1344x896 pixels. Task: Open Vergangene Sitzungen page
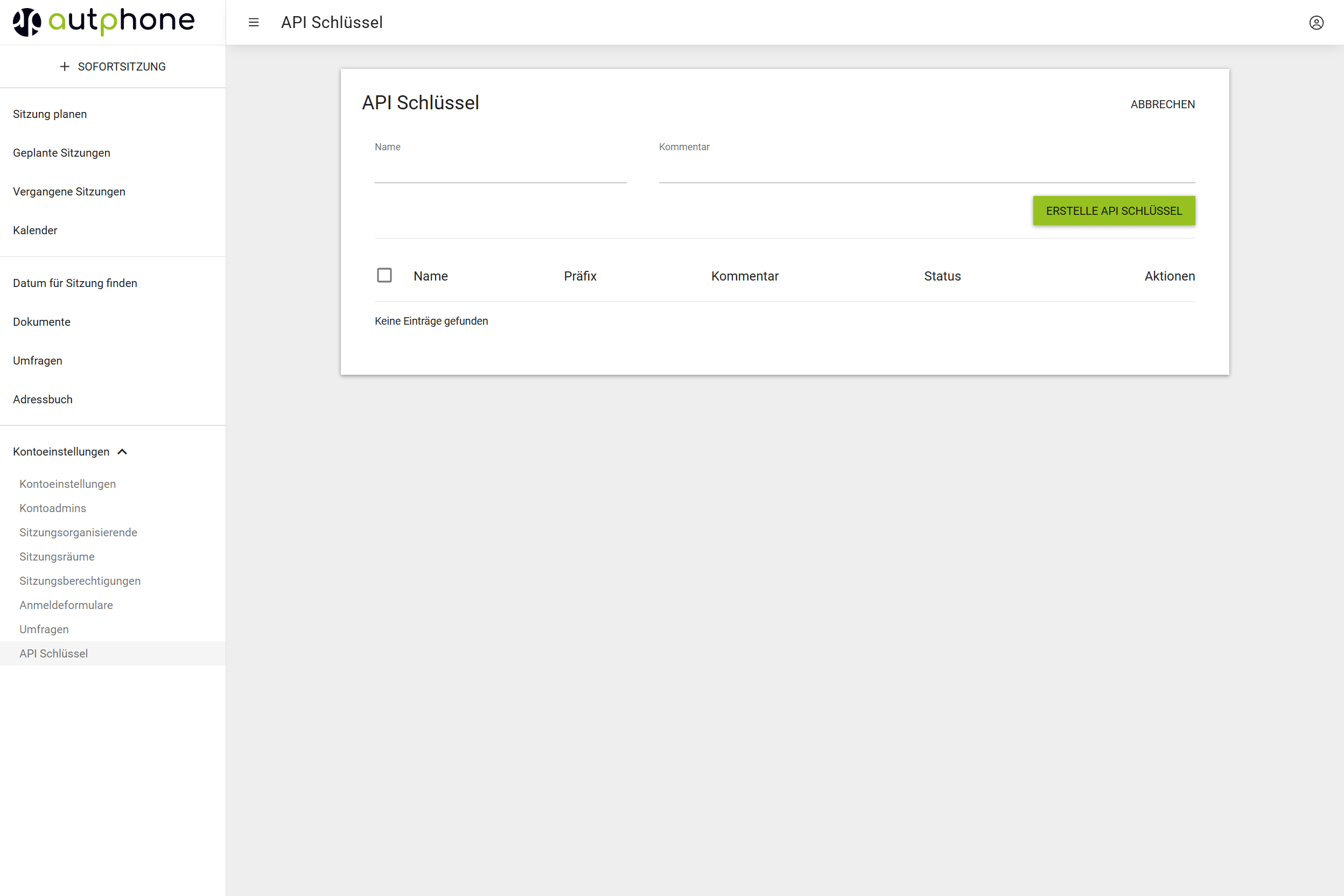tap(68, 192)
